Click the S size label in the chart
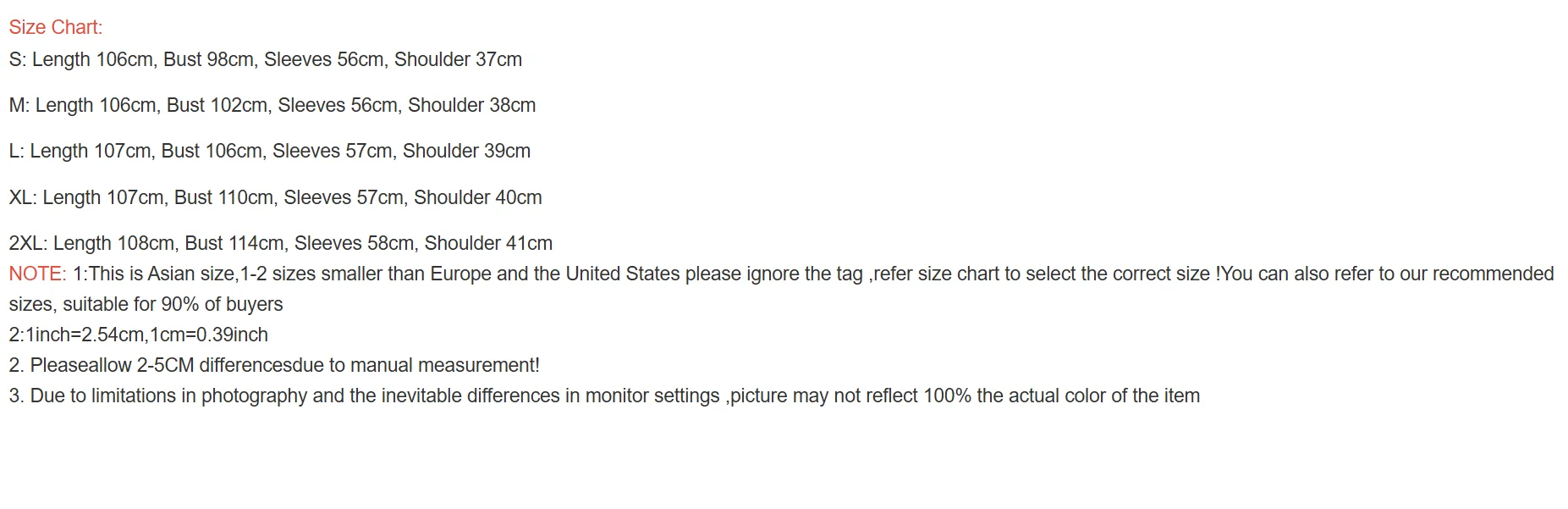Screen dimensions: 1568x509 [16, 59]
